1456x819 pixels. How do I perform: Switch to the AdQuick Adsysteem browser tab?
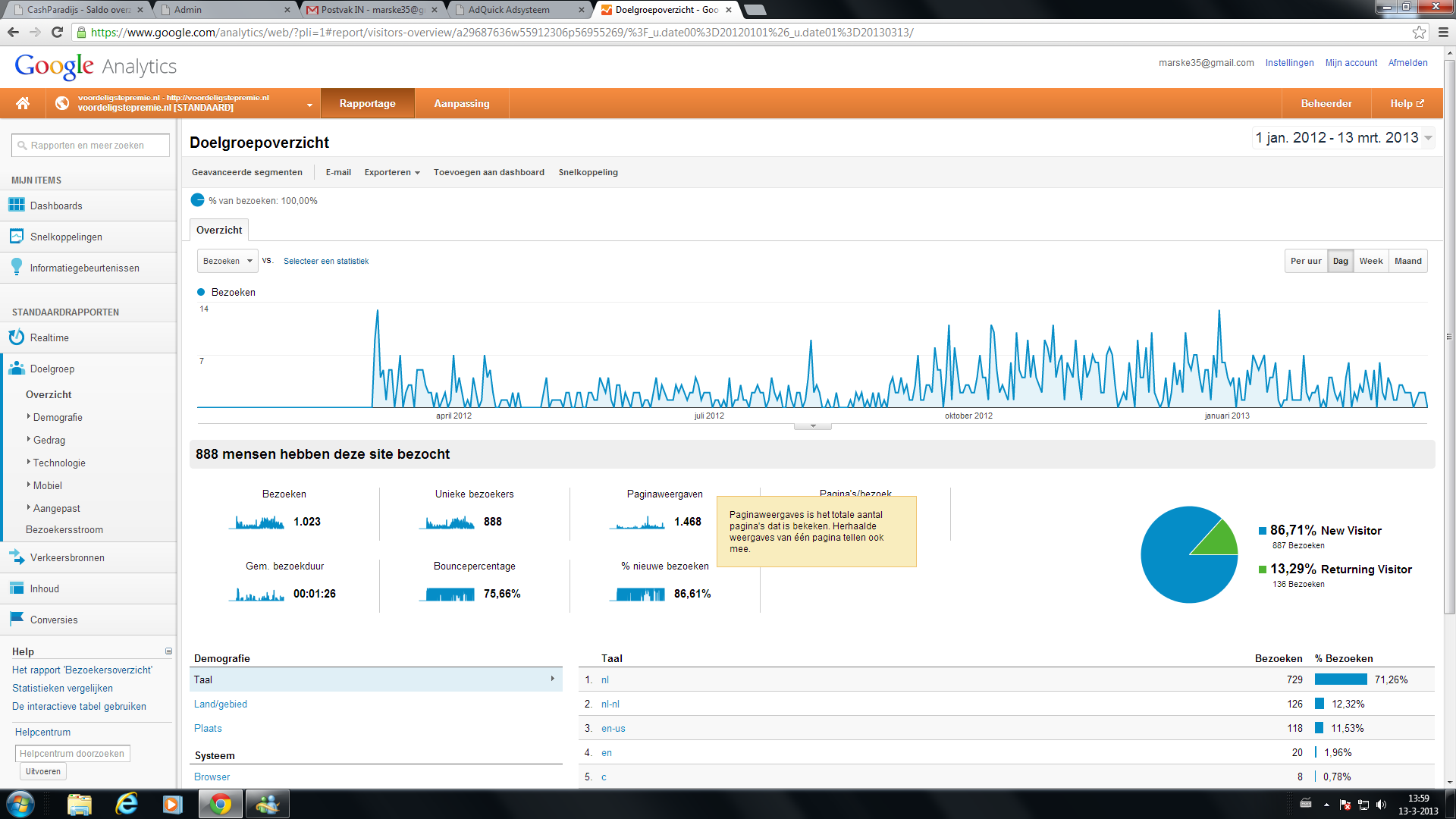coord(519,10)
